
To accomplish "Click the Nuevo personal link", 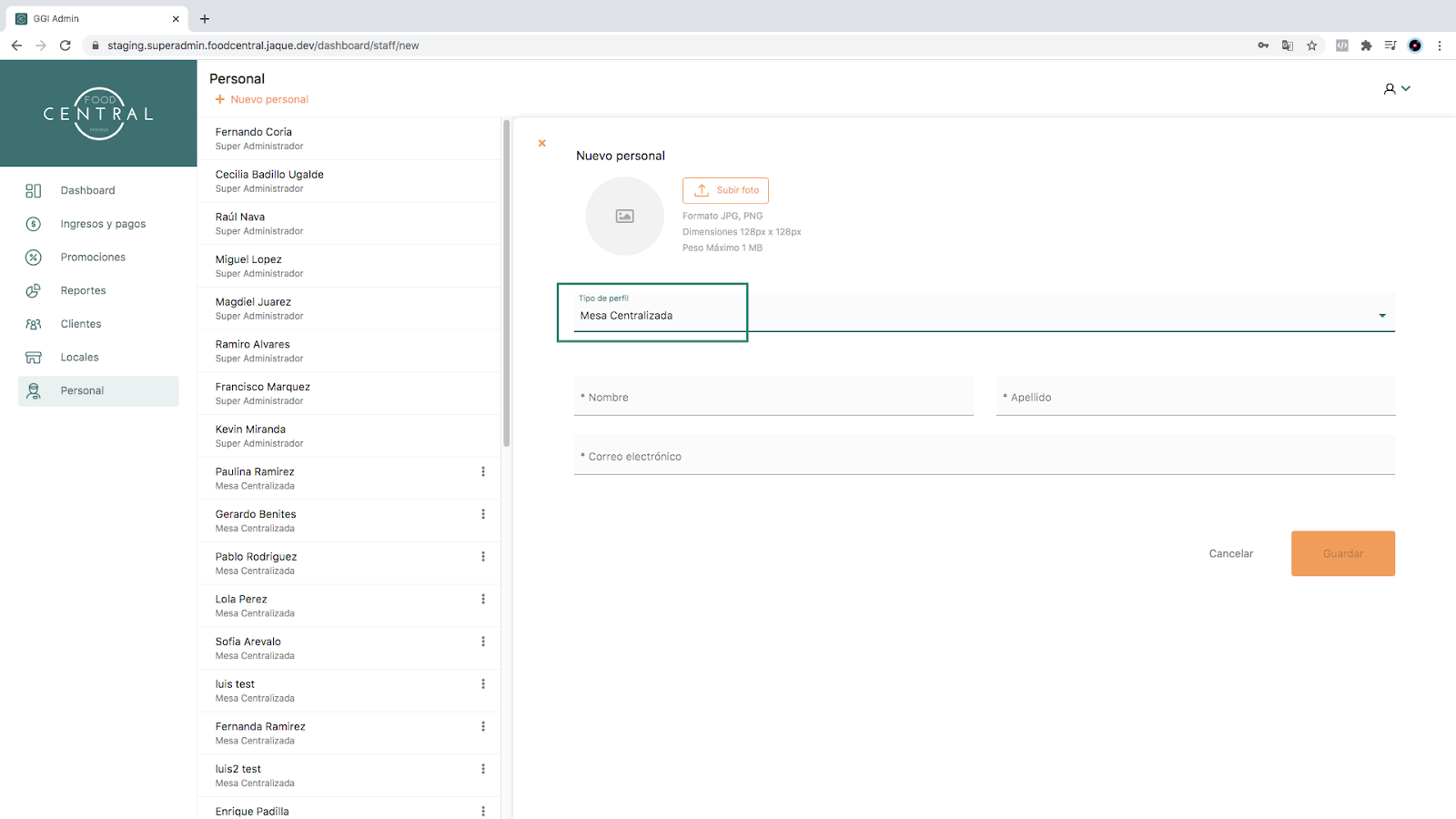I will (x=262, y=99).
